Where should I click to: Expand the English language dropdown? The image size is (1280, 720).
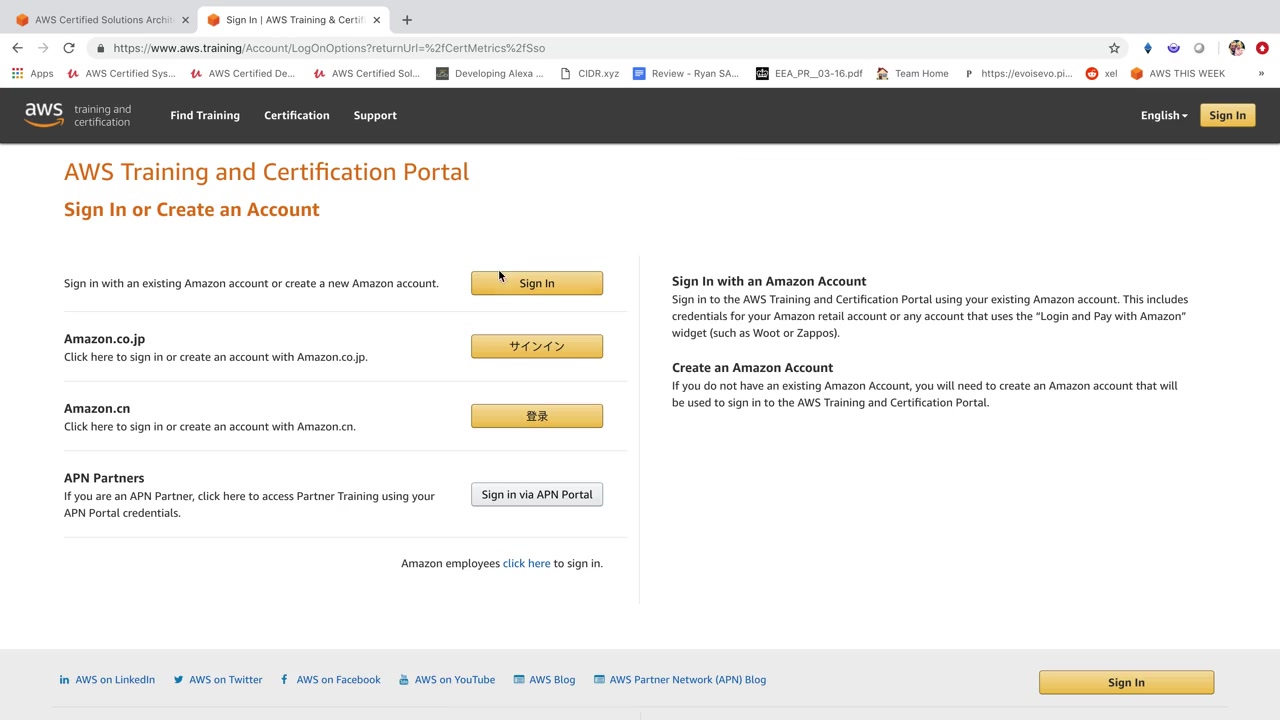click(x=1164, y=115)
